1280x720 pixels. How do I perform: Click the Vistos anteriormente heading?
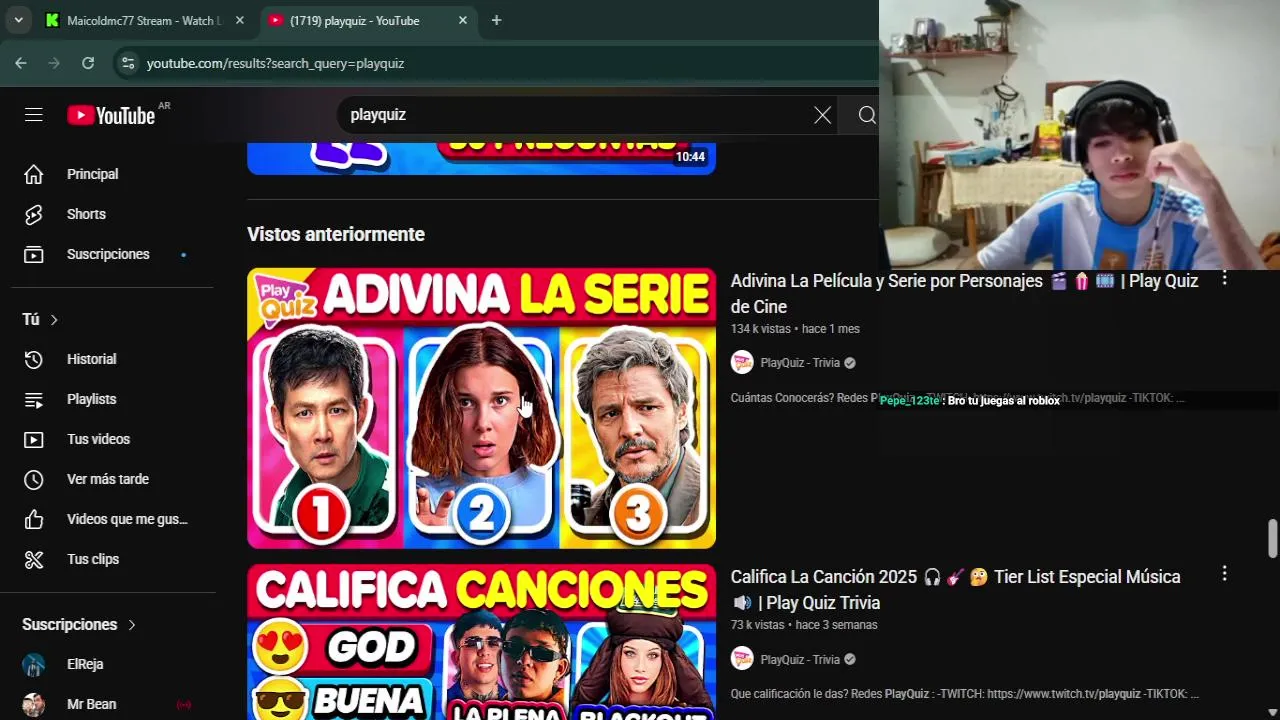[x=336, y=234]
